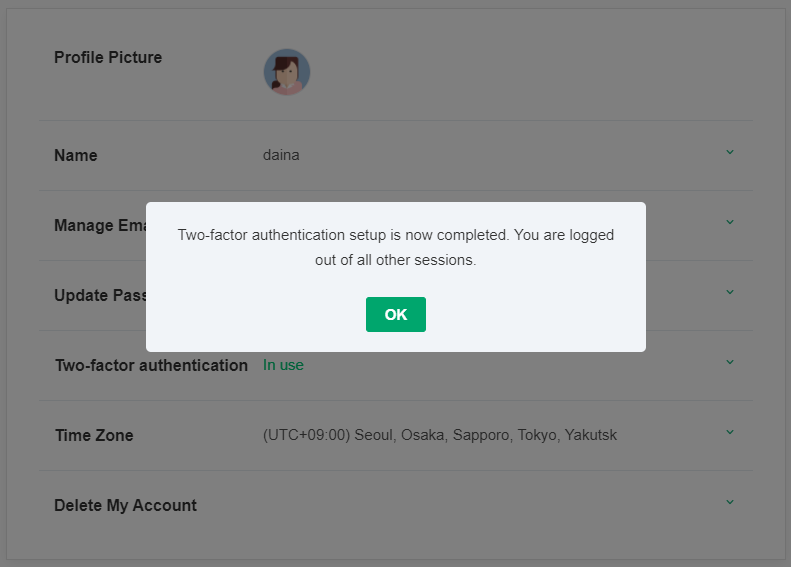Expand the Name row chevron
The image size is (791, 567).
(x=730, y=152)
